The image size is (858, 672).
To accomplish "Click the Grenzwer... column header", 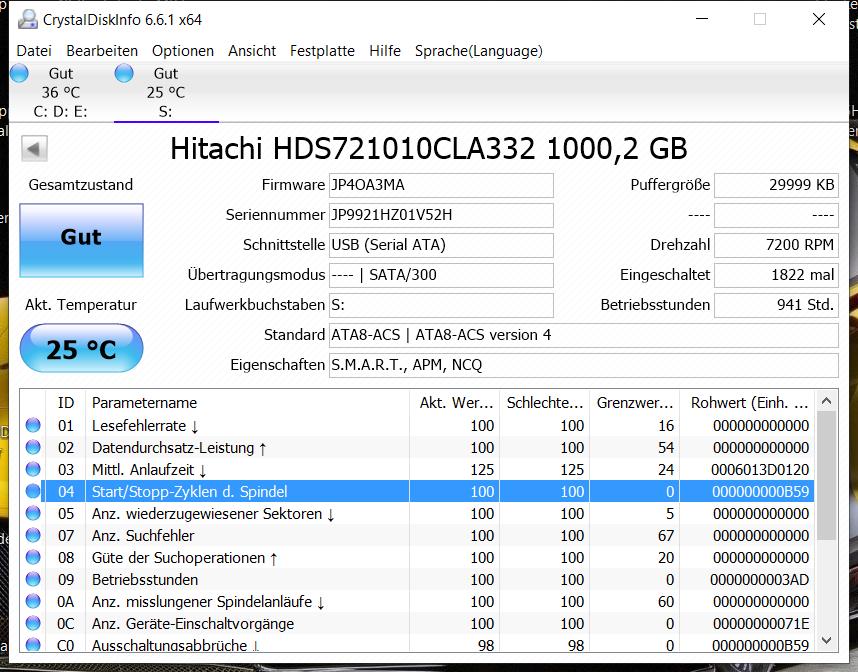I will pyautogui.click(x=635, y=403).
